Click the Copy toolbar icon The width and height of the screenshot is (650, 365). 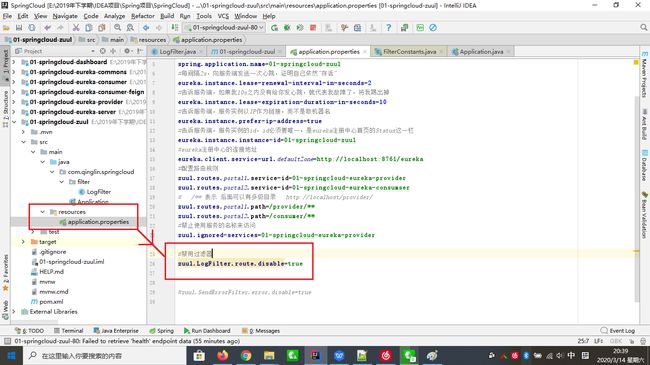click(x=89, y=28)
